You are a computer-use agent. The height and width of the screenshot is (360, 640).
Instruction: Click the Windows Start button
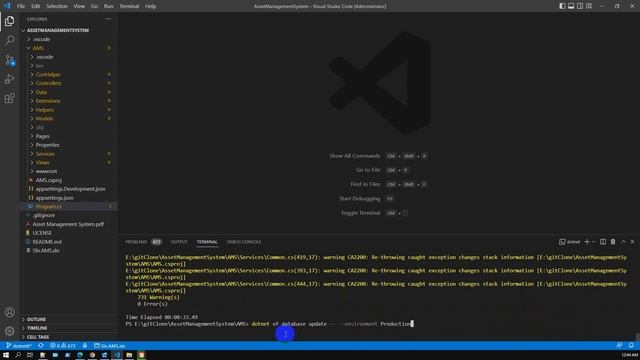click(6, 355)
